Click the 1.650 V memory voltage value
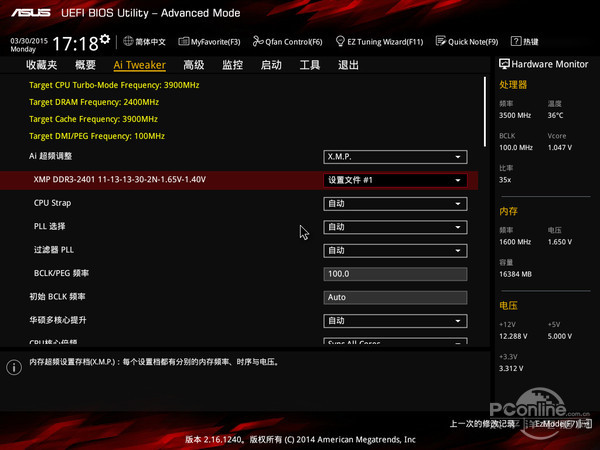This screenshot has width=600, height=450. click(x=560, y=242)
